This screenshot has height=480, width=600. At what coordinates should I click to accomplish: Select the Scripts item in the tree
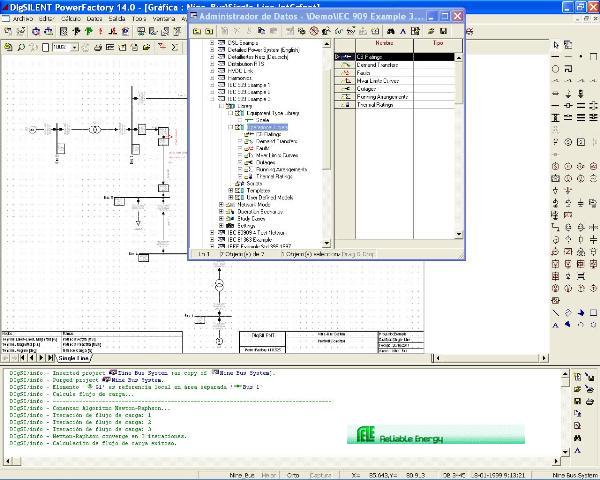coord(254,183)
